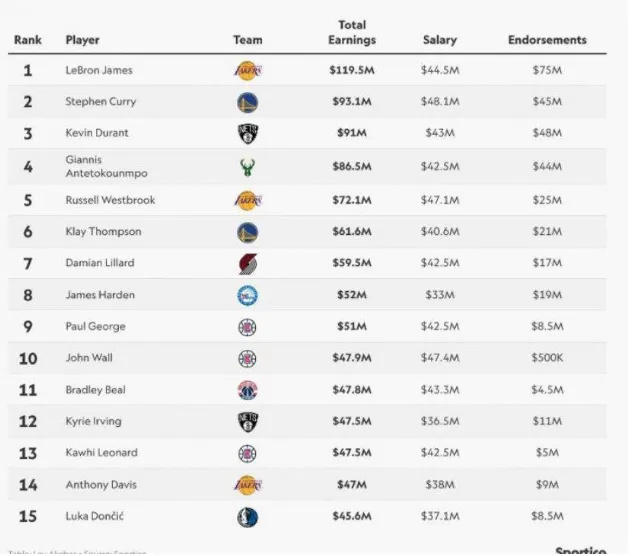This screenshot has height=556, width=639.
Task: Click the Bucks logo in Giannis Antetokounmpo row
Action: (247, 167)
